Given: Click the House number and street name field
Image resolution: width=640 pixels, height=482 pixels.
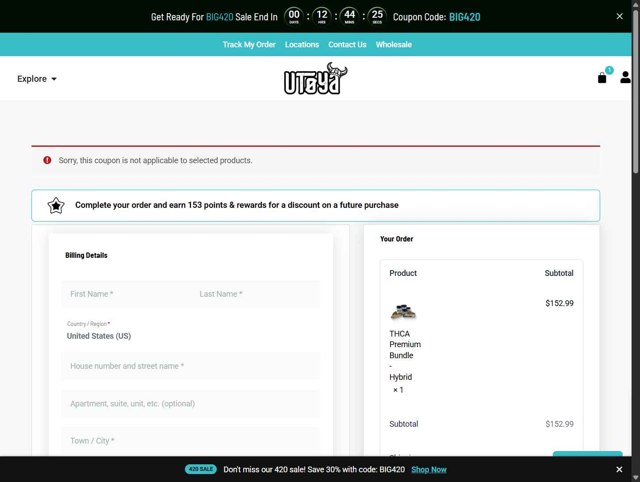Looking at the screenshot, I should (x=191, y=366).
